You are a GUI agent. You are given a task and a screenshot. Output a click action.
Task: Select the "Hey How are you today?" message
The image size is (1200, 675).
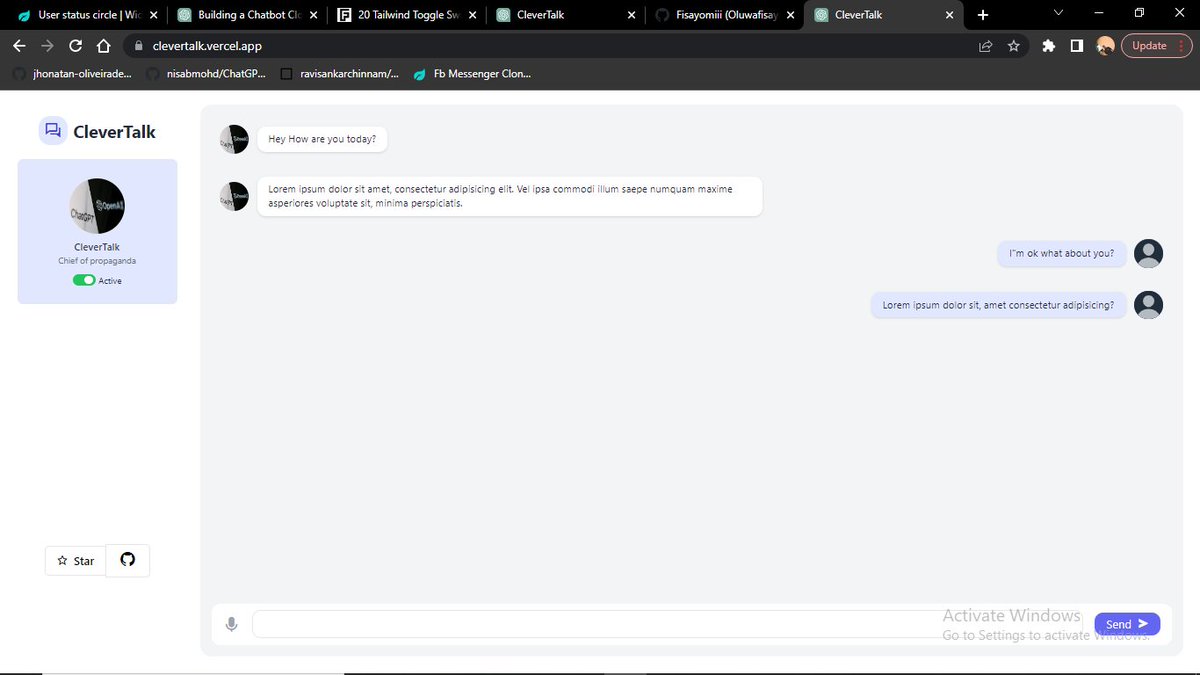pos(322,139)
